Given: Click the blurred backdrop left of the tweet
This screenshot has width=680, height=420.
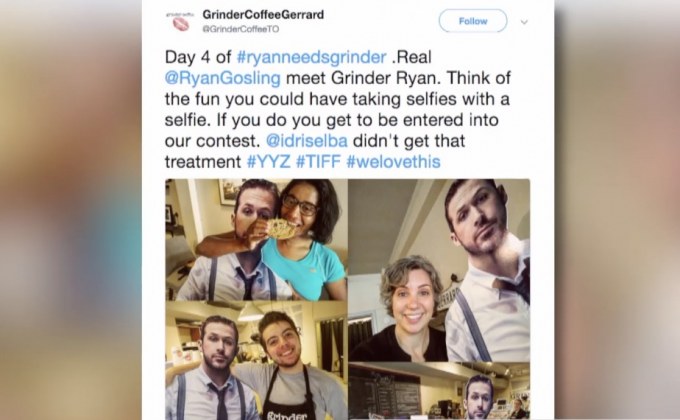Looking at the screenshot, I should 71,210.
